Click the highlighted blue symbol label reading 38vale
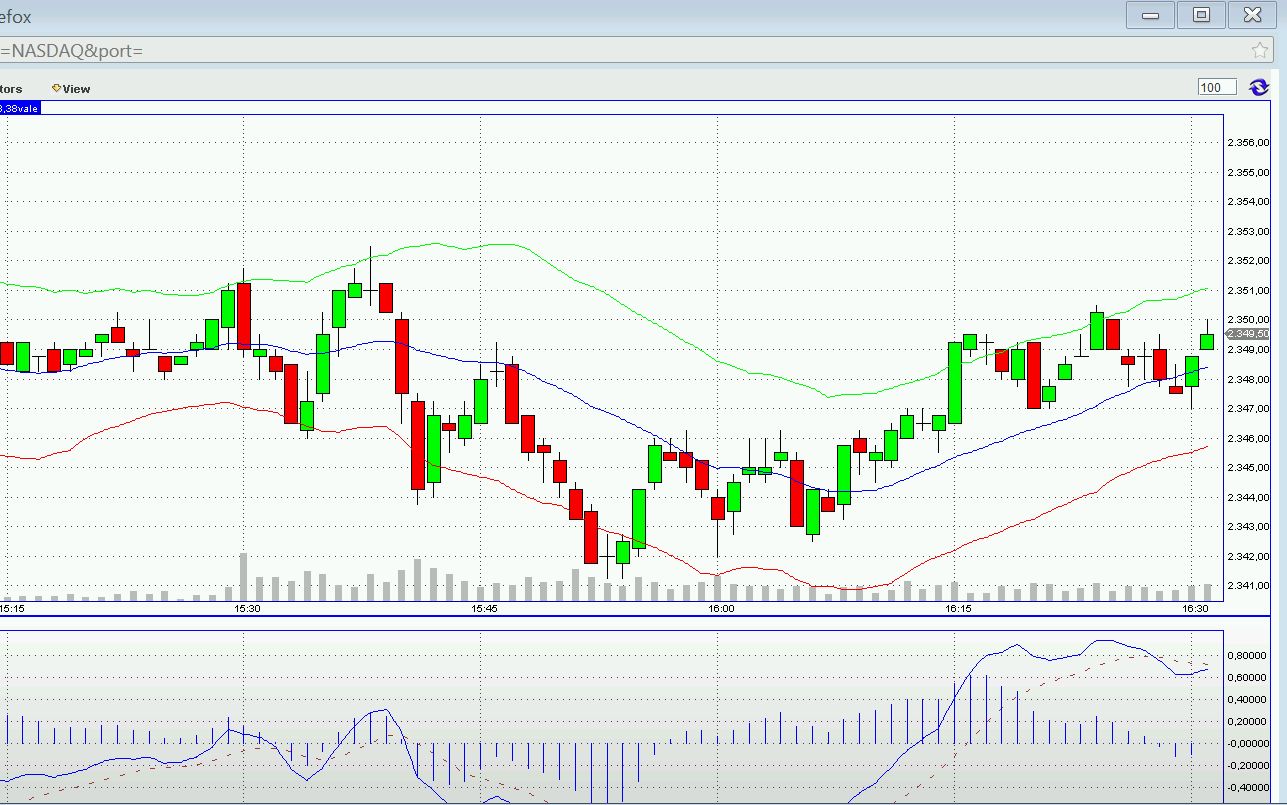 pyautogui.click(x=20, y=108)
